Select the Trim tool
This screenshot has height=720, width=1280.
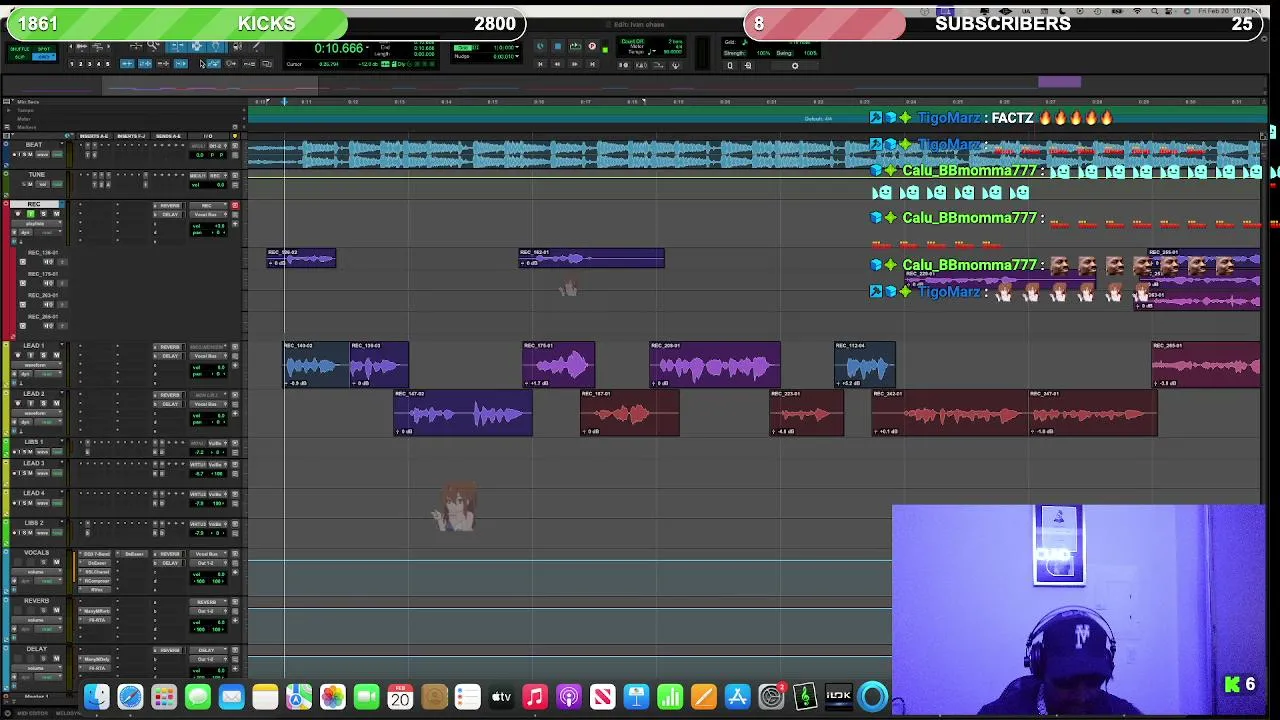[x=176, y=46]
